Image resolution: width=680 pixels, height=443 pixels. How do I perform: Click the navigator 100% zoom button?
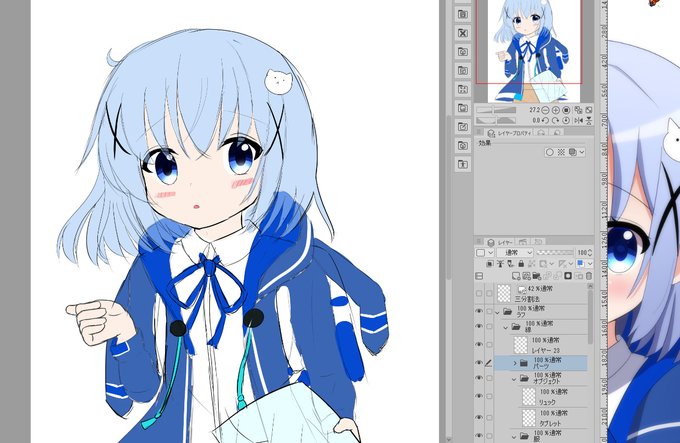click(x=566, y=110)
